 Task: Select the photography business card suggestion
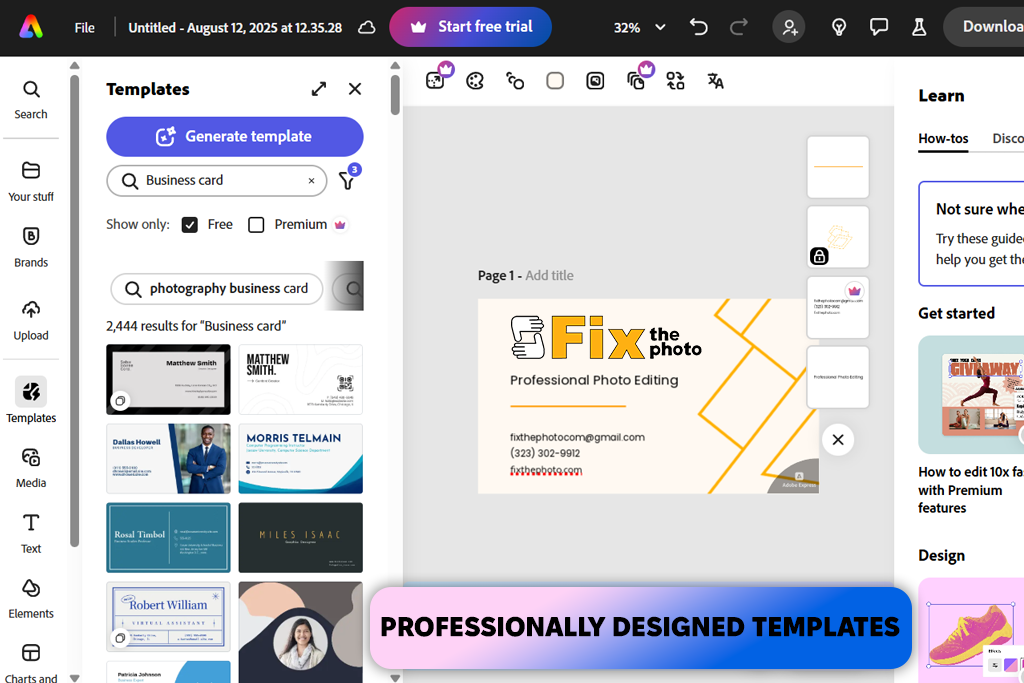217,289
